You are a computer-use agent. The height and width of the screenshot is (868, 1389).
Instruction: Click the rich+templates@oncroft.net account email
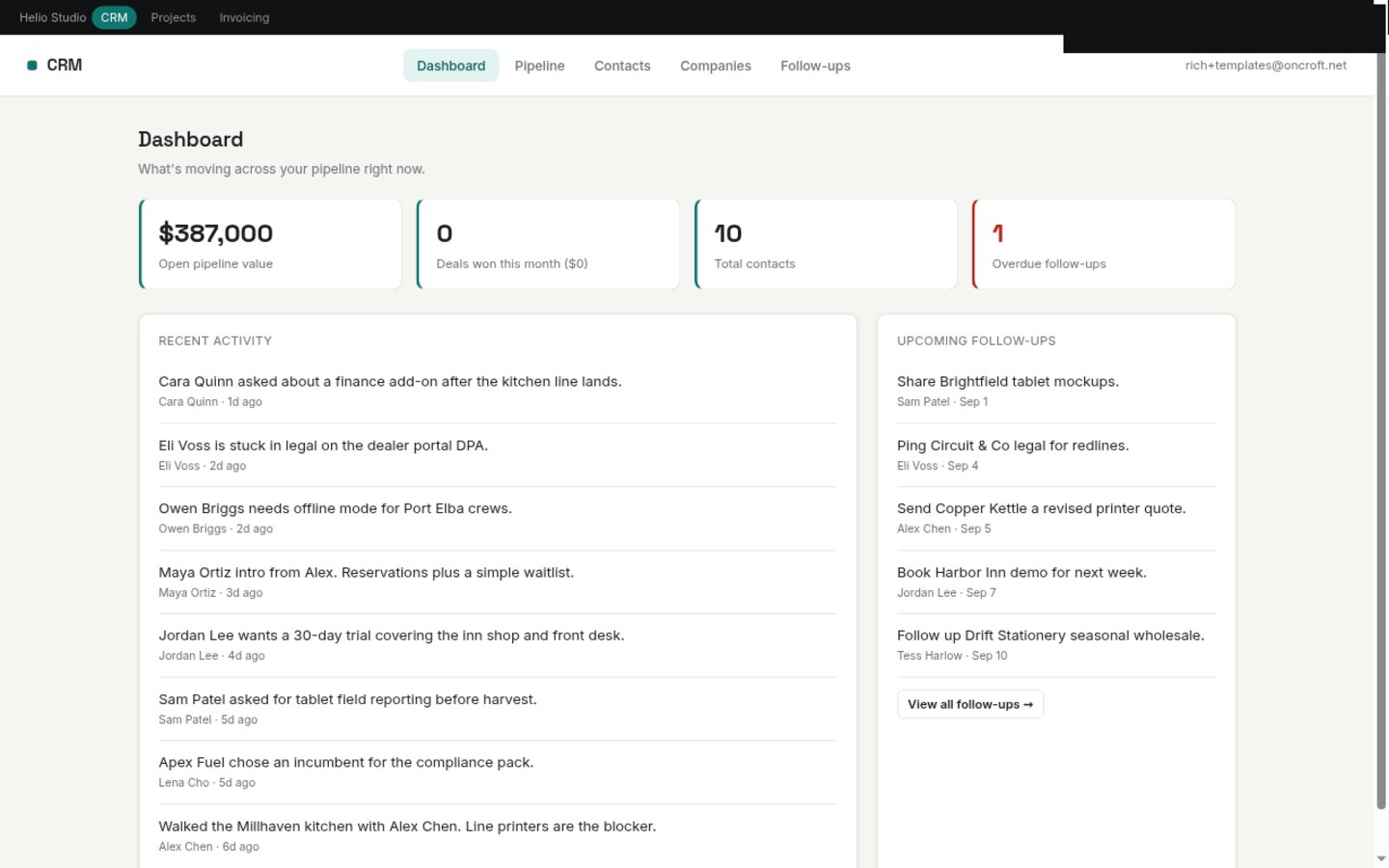pyautogui.click(x=1266, y=66)
